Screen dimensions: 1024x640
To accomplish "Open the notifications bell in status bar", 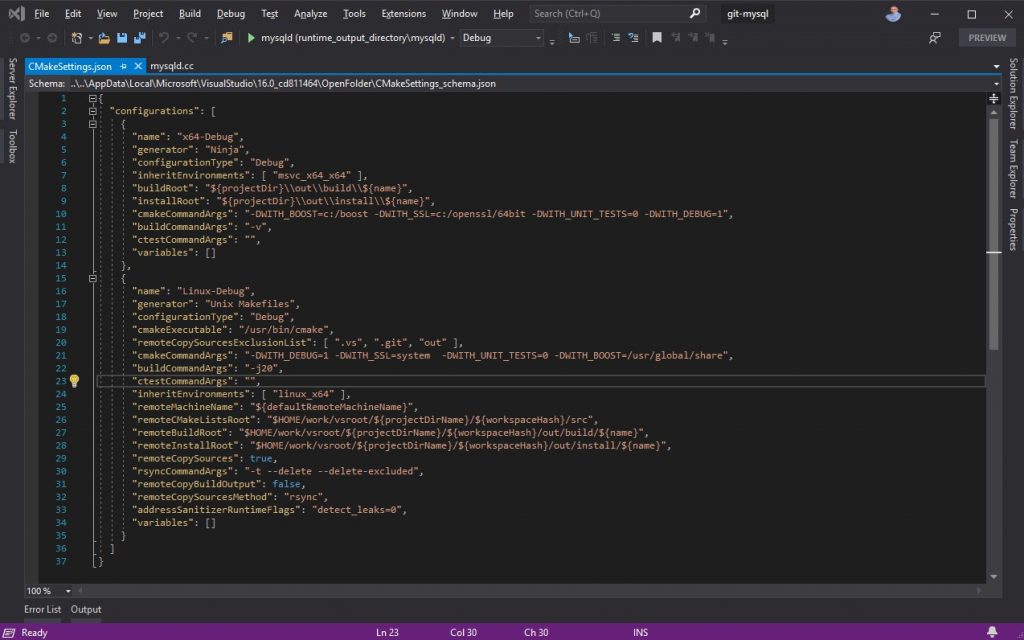I will 991,632.
